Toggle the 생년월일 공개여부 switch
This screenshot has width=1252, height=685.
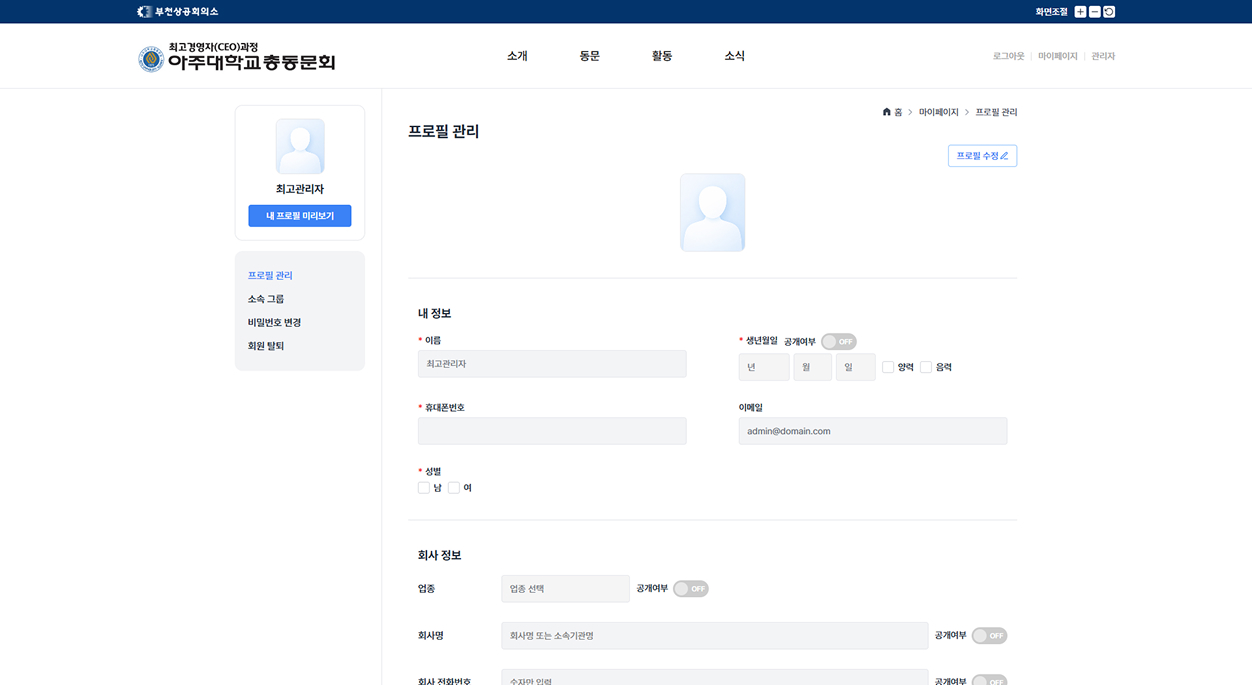pos(839,342)
